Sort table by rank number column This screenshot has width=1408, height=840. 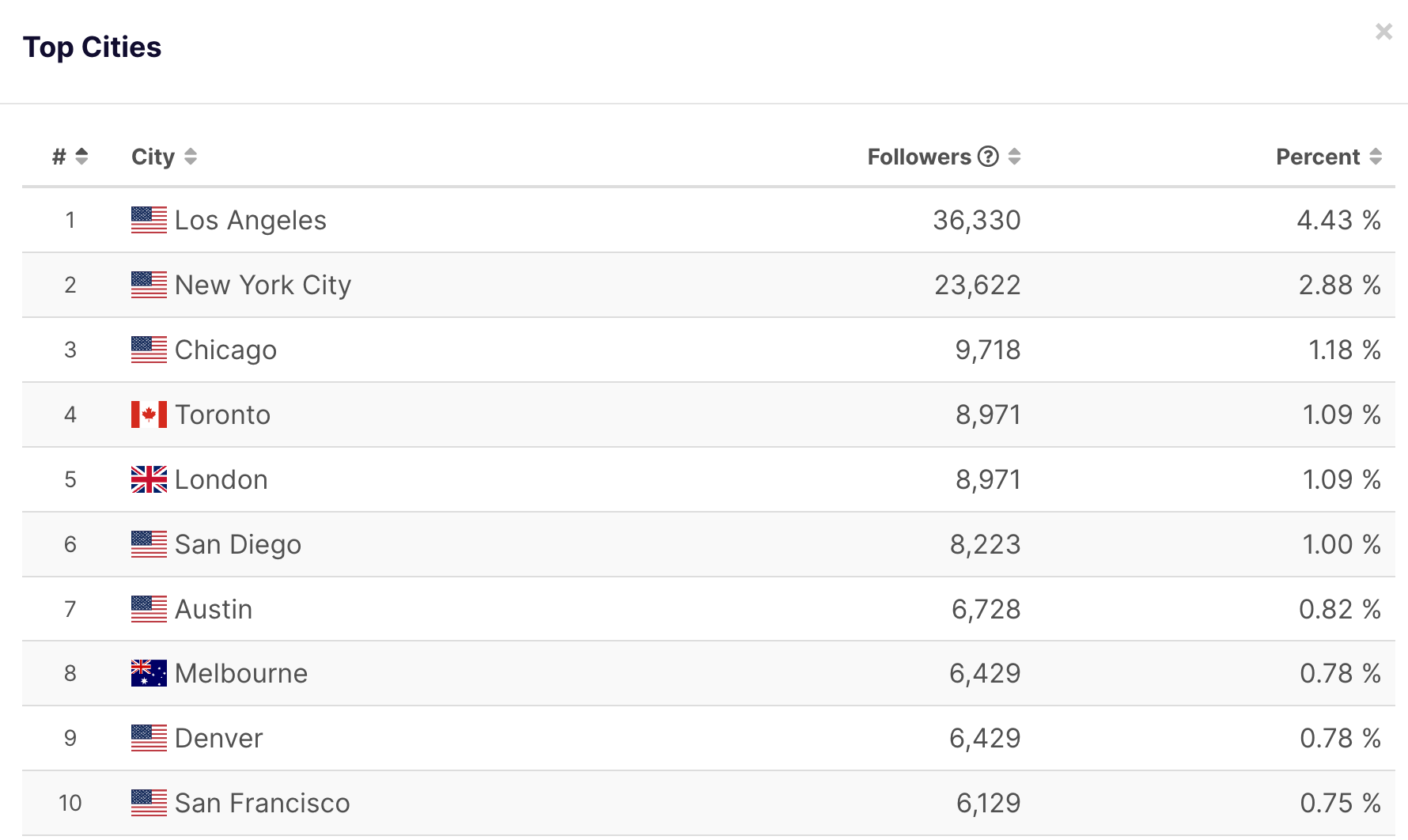[81, 157]
